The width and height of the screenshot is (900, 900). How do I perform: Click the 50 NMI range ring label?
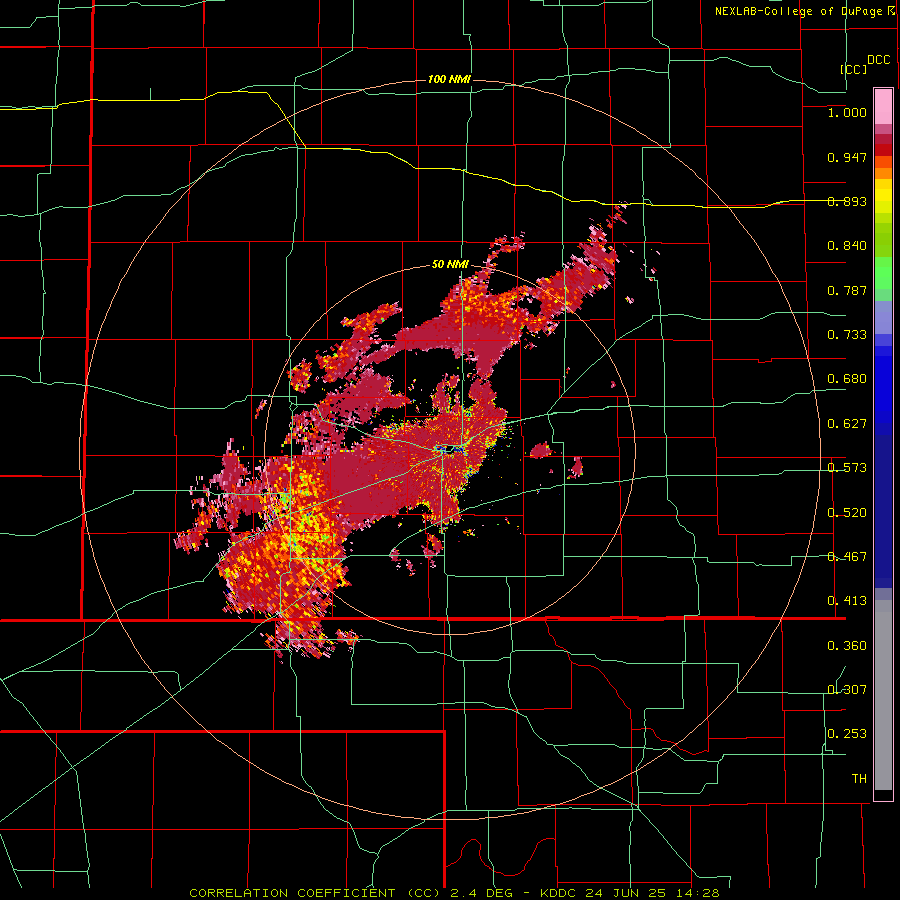click(x=450, y=265)
